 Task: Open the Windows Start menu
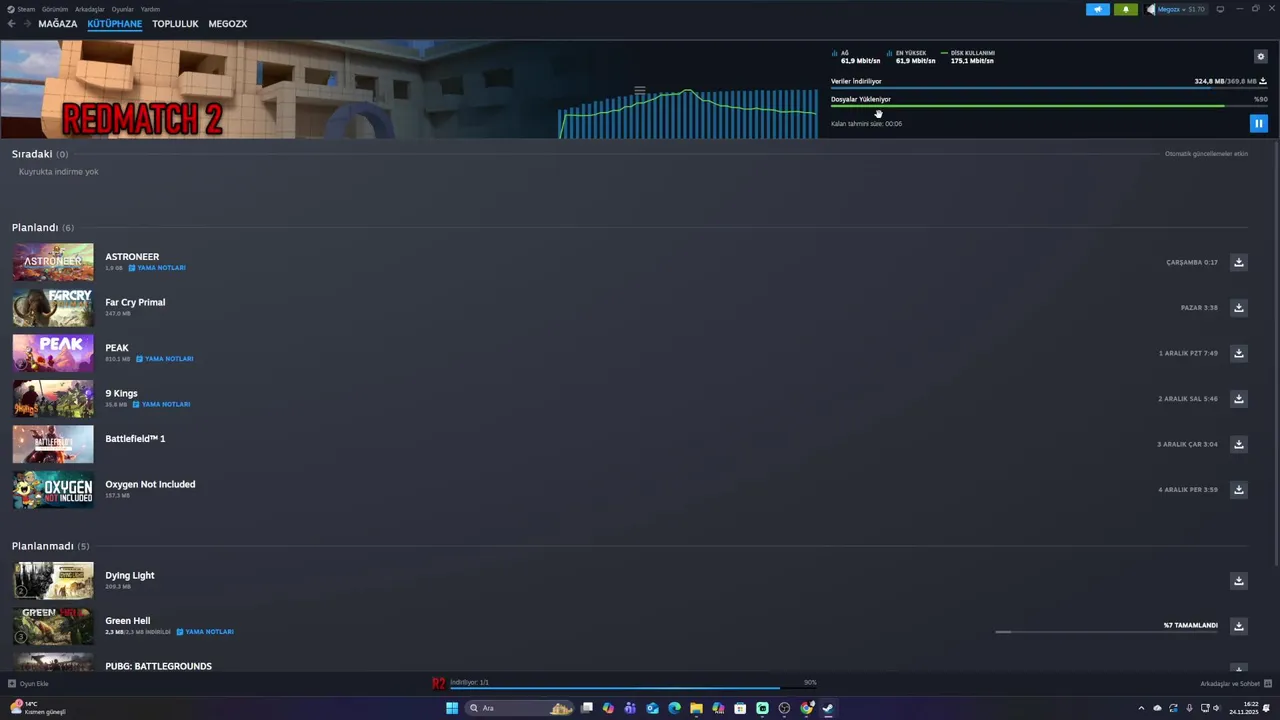tap(452, 708)
